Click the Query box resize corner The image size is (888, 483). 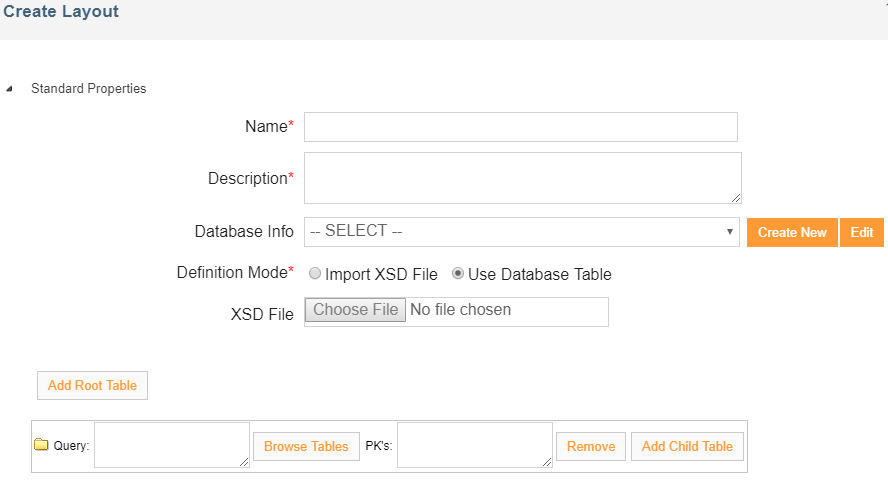coord(244,462)
